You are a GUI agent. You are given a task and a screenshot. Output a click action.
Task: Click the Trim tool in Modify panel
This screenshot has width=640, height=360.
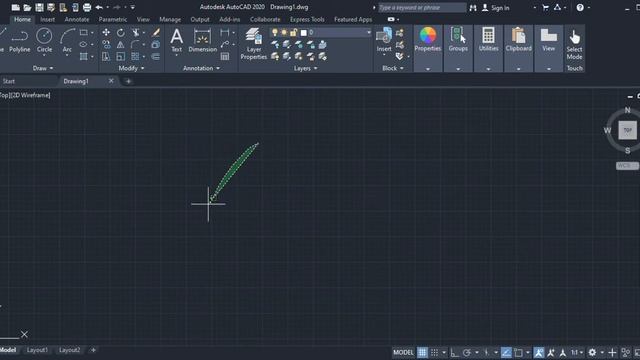[136, 33]
